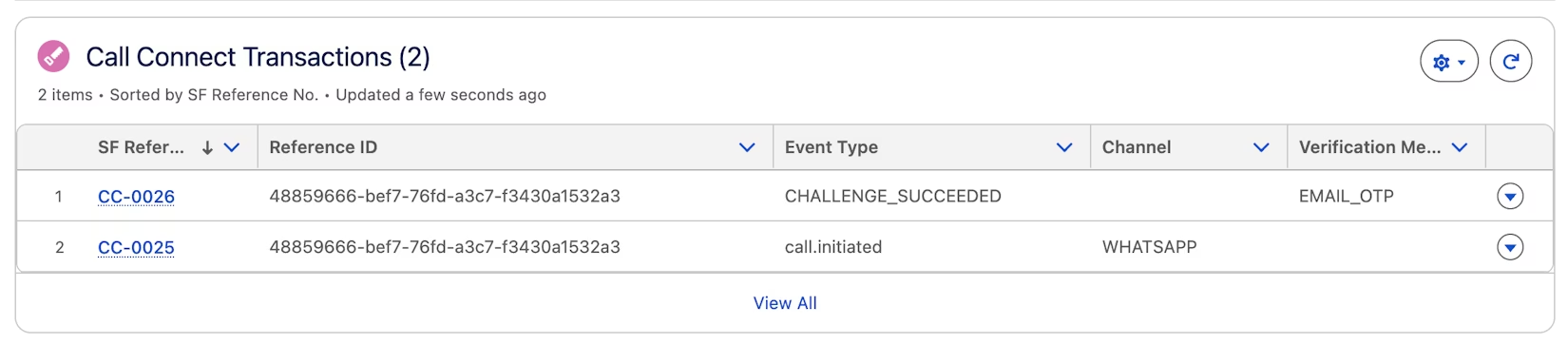Click the Call Connect Transactions pink icon
Screen dimensions: 1568x344
pos(53,56)
